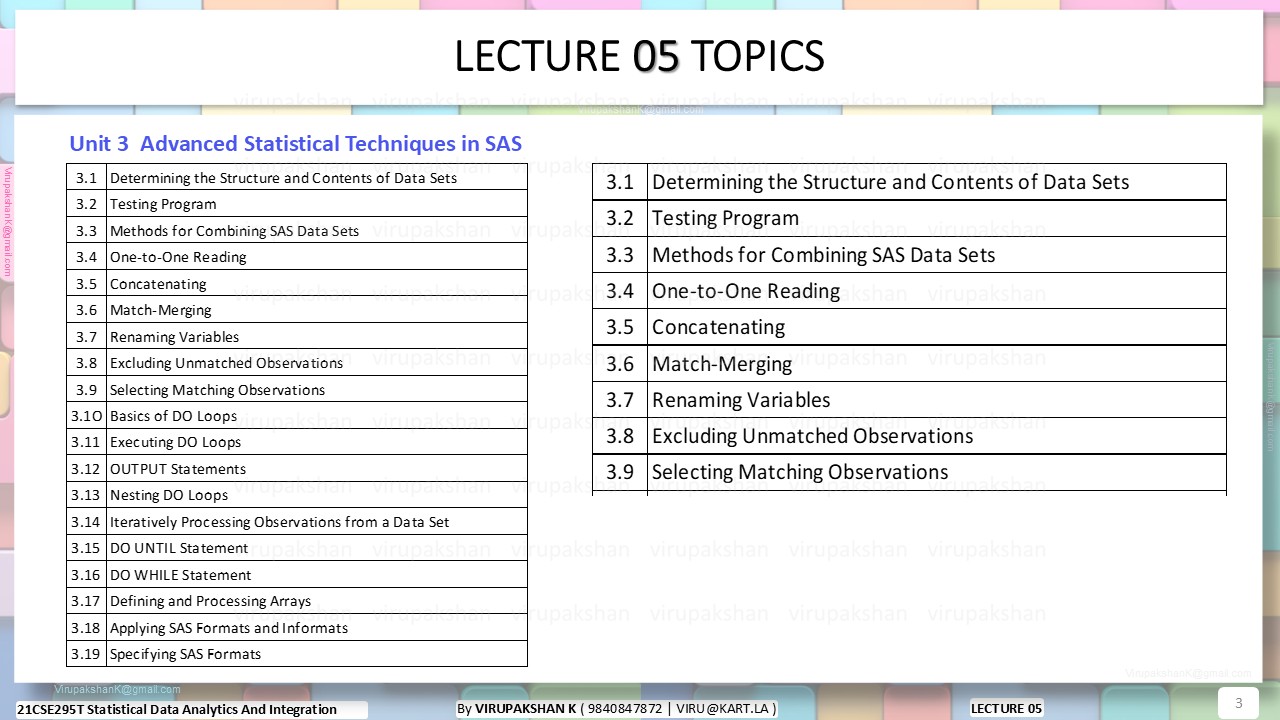The width and height of the screenshot is (1280, 720).
Task: Select the 'Executing DO Loops' row
Action: coord(297,442)
